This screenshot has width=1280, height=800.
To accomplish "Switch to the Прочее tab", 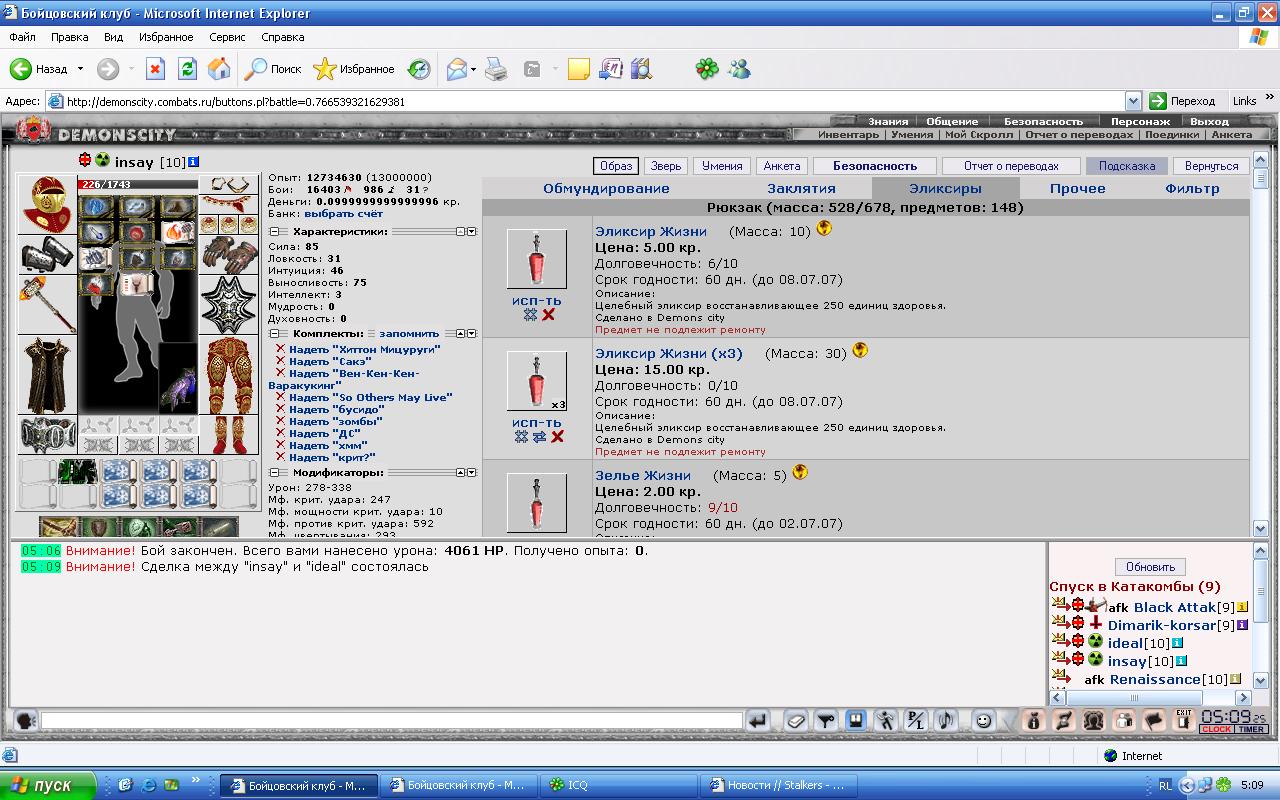I will click(1077, 188).
